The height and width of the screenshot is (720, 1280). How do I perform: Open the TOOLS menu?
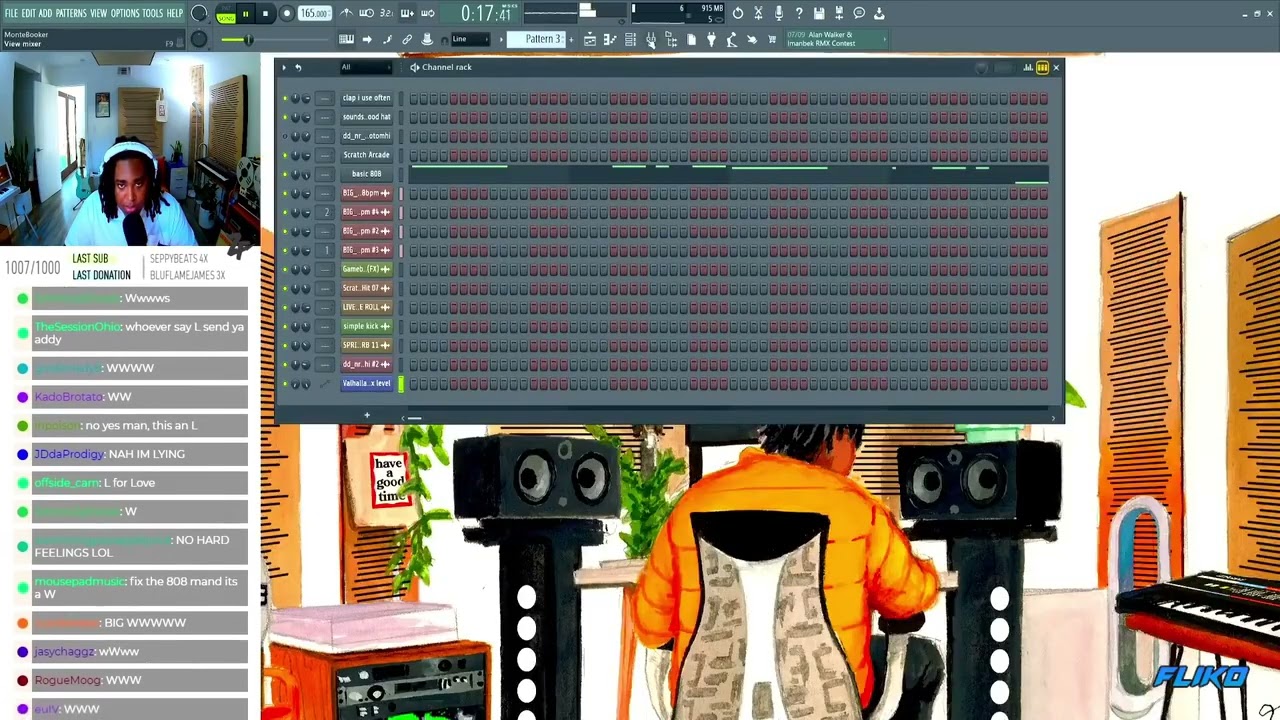(152, 14)
